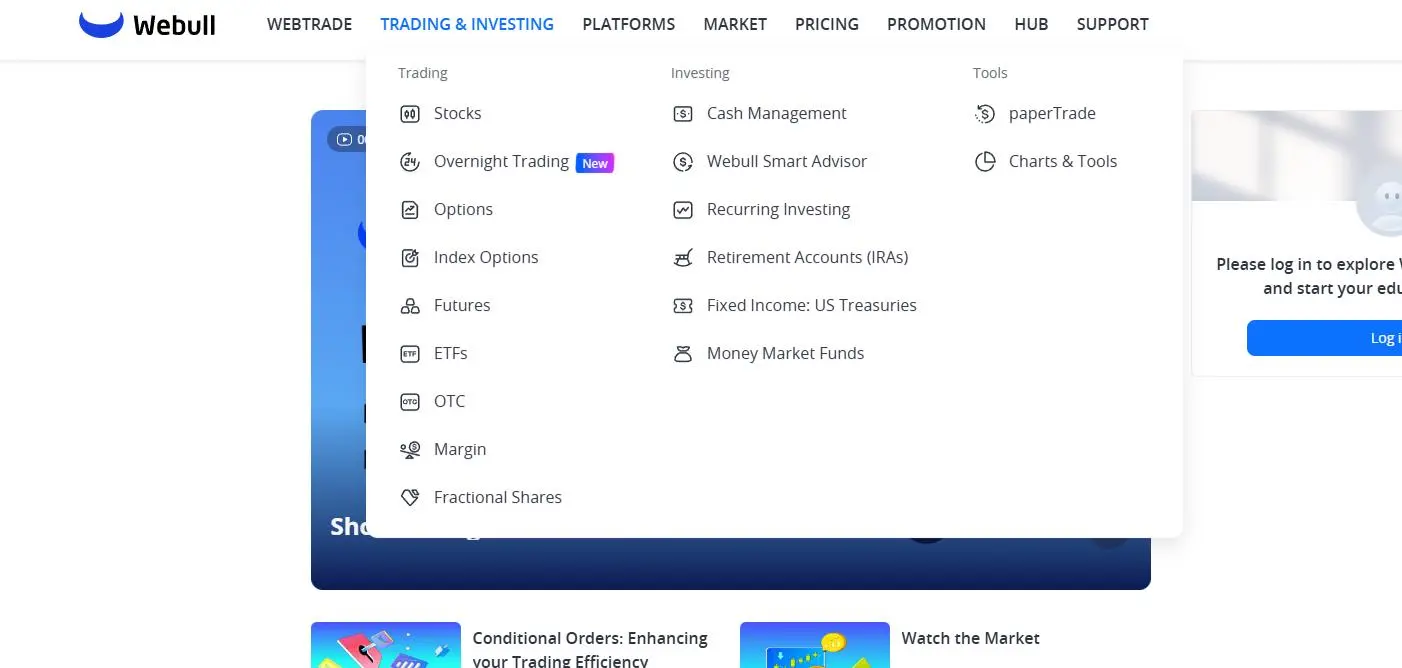Click the Margin scale icon
This screenshot has height=668, width=1402.
pyautogui.click(x=410, y=450)
